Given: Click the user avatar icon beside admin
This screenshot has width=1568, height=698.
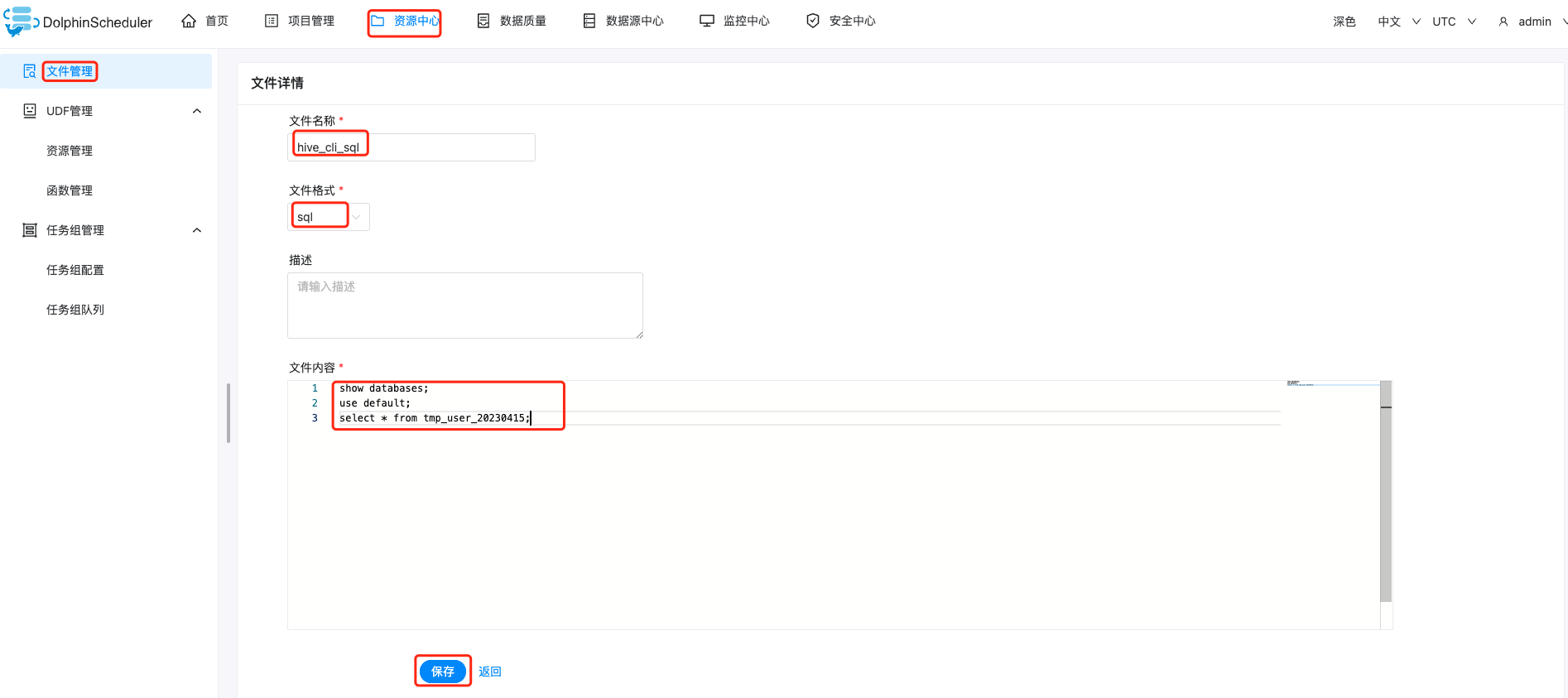Looking at the screenshot, I should (x=1503, y=22).
